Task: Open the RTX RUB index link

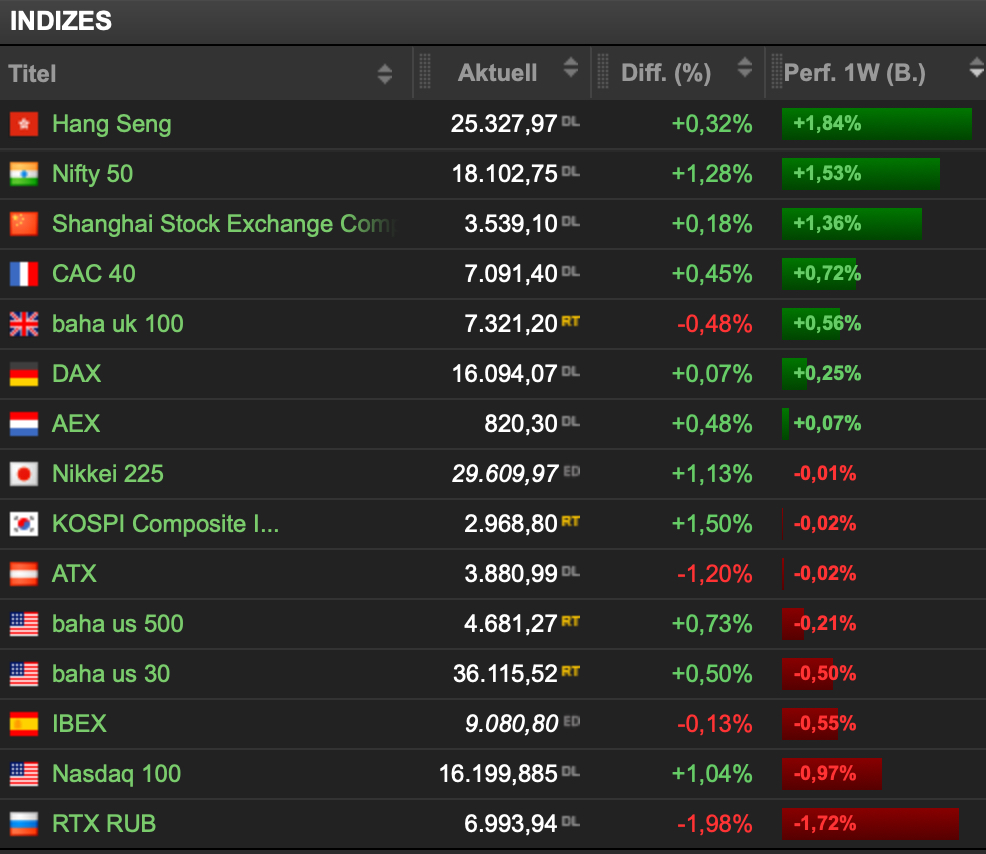Action: click(104, 824)
